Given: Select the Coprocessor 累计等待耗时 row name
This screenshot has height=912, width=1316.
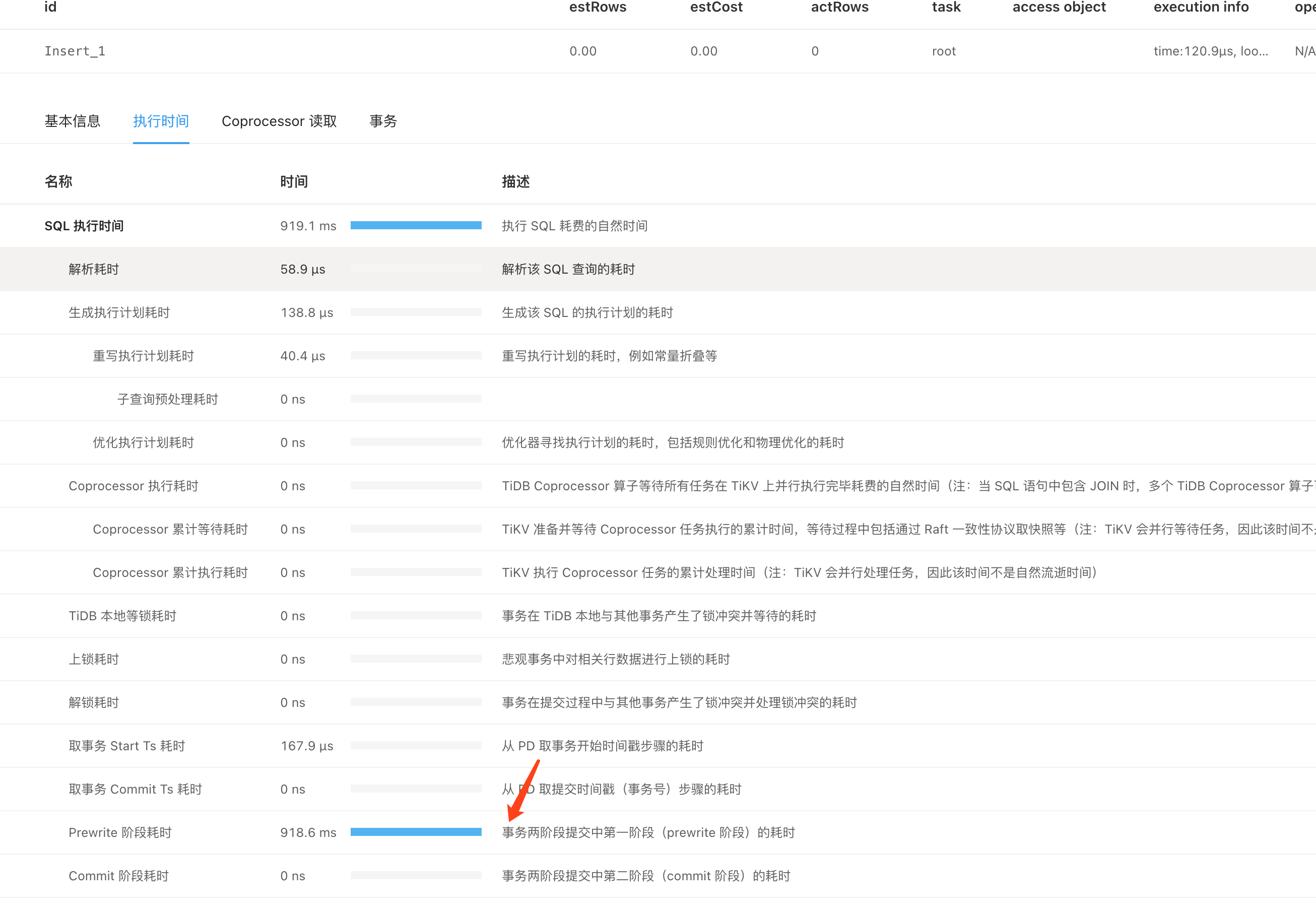Looking at the screenshot, I should tap(170, 529).
